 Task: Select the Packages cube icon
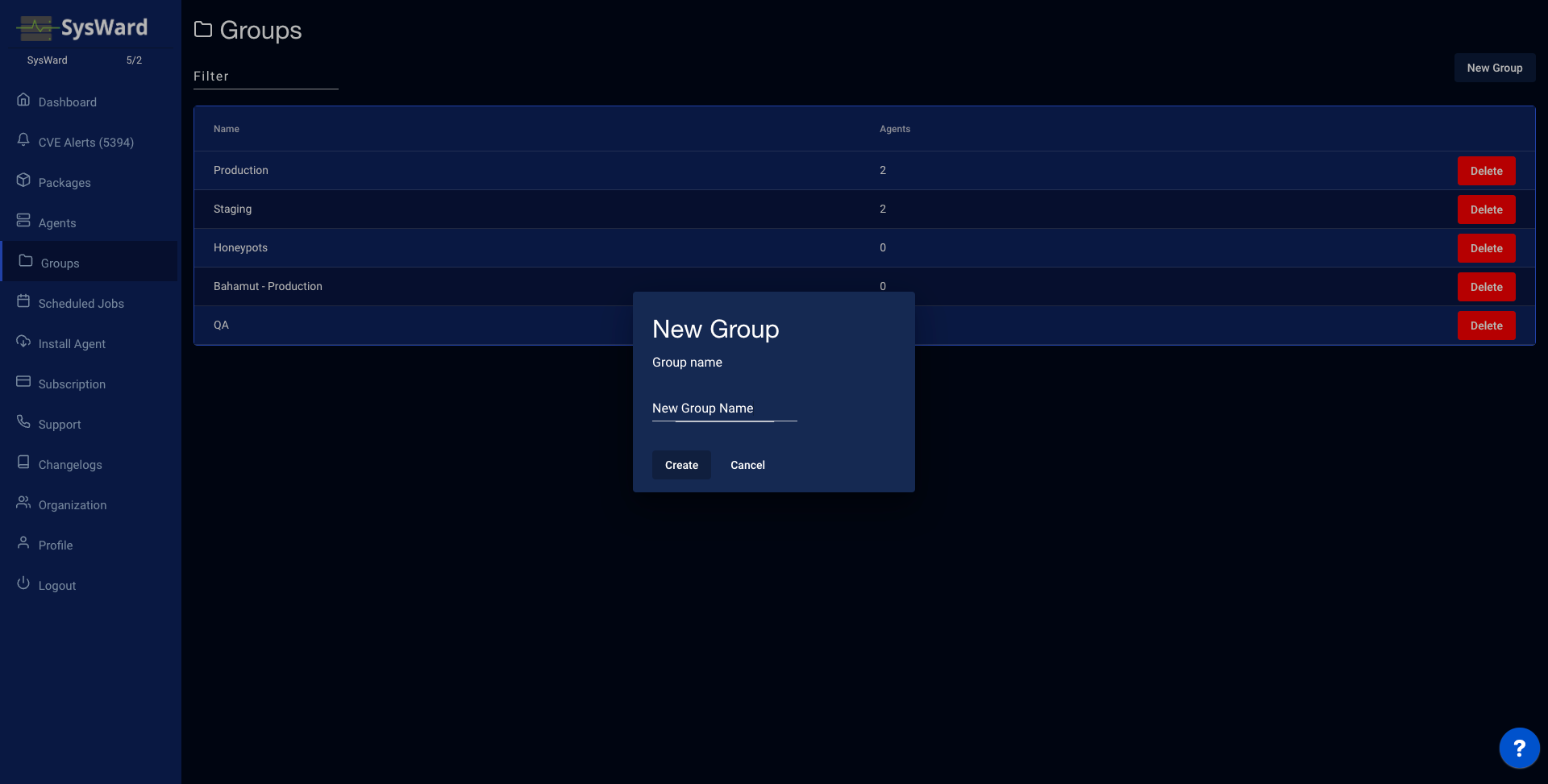pos(23,180)
